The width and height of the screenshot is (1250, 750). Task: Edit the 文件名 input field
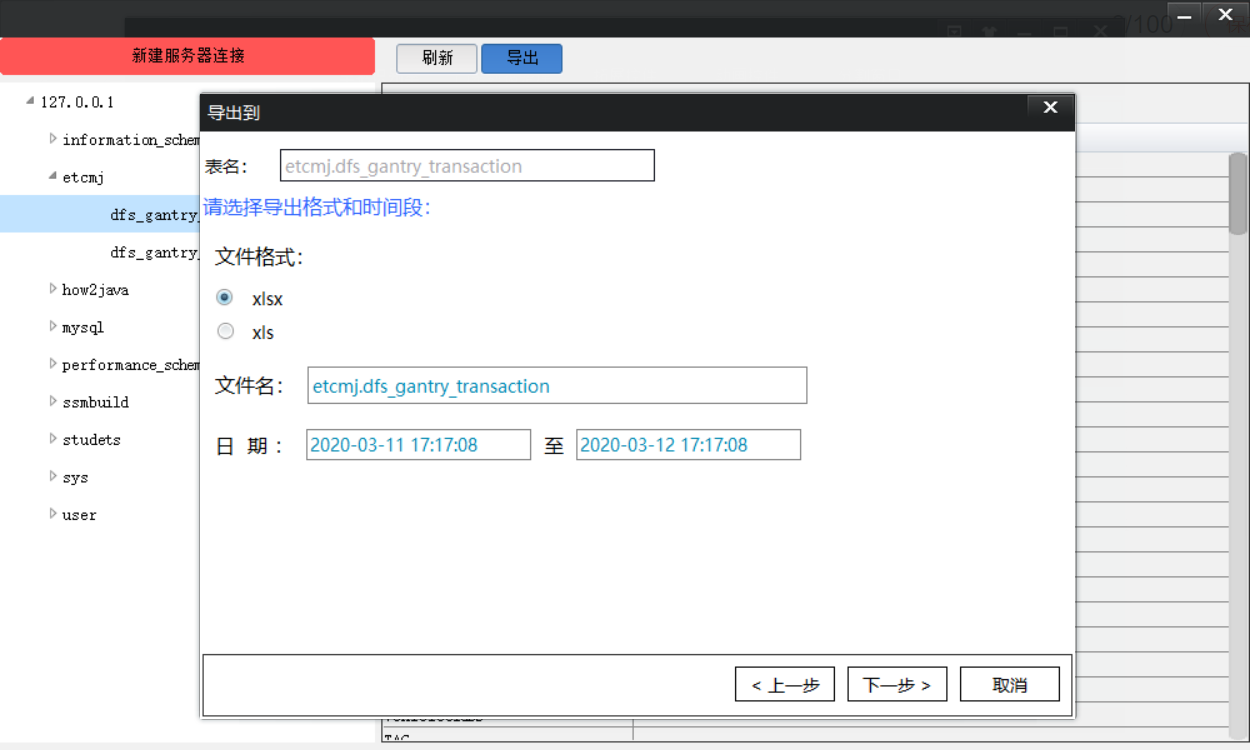557,386
